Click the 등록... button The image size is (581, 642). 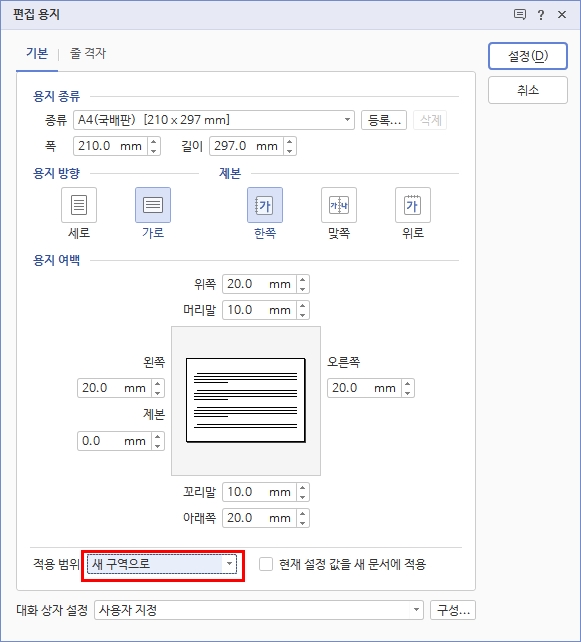point(384,120)
